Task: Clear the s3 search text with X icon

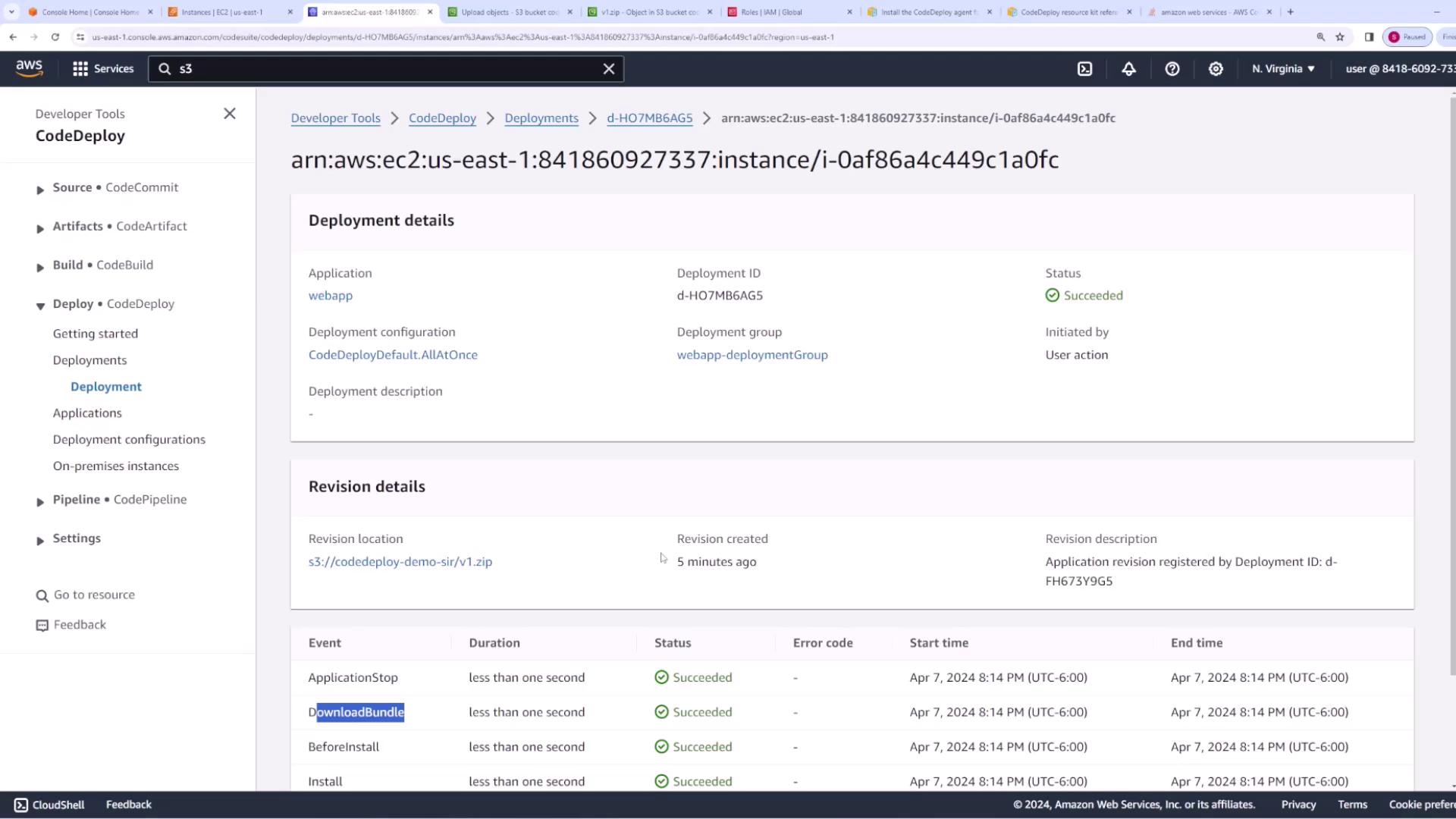Action: 608,69
